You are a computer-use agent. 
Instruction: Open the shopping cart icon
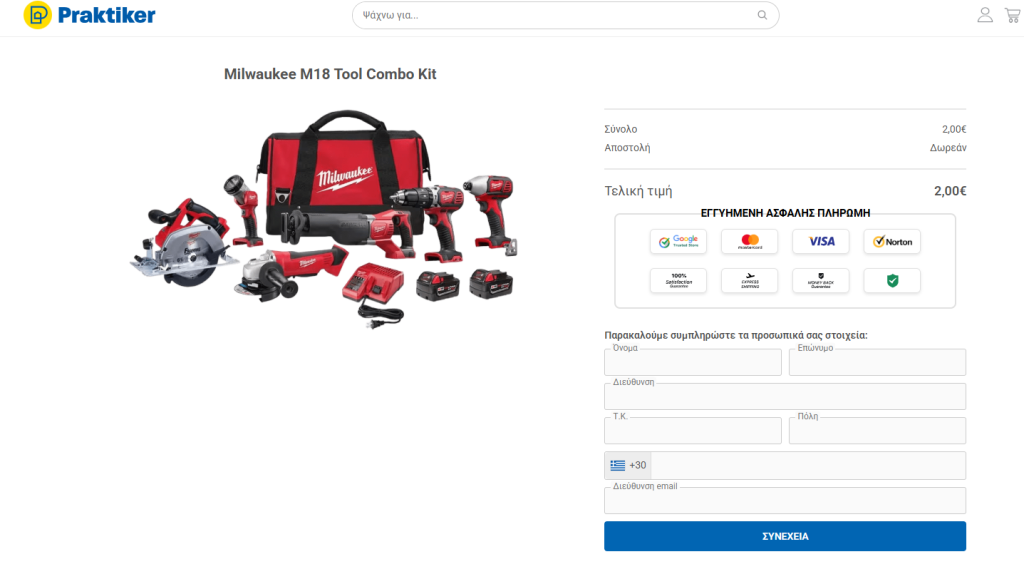[x=1013, y=15]
